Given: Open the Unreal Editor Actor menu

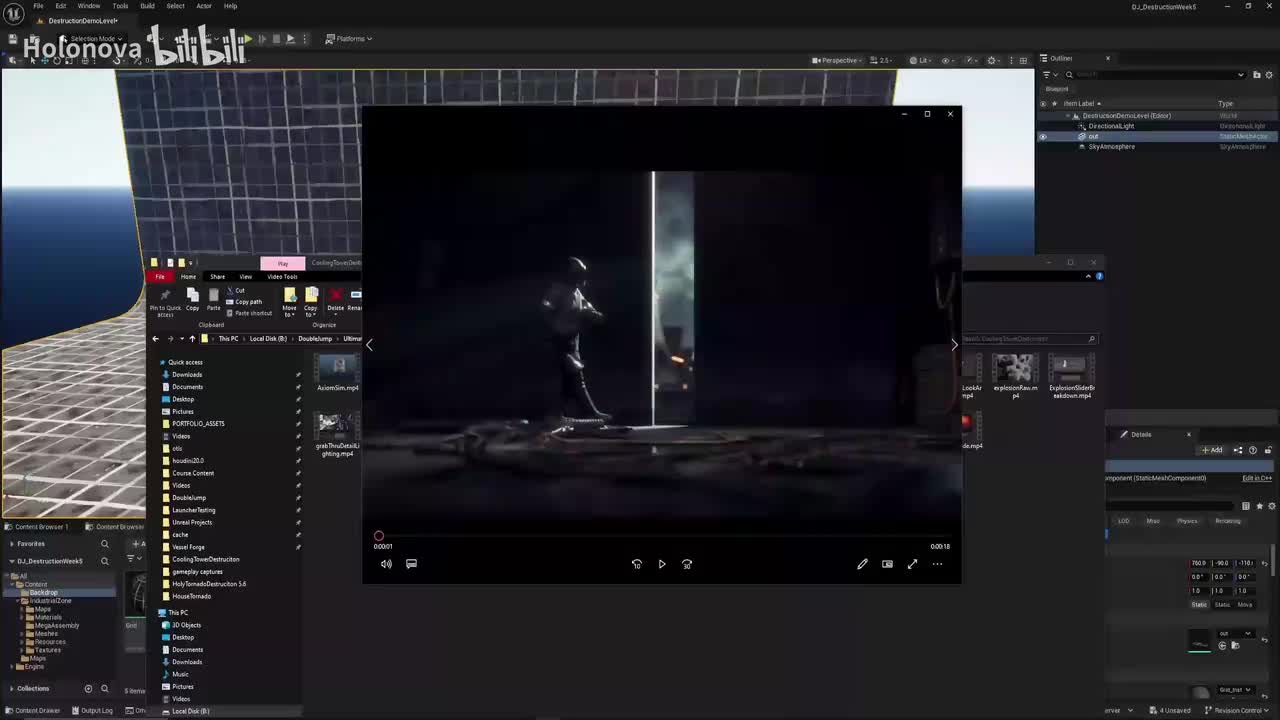Looking at the screenshot, I should (204, 6).
